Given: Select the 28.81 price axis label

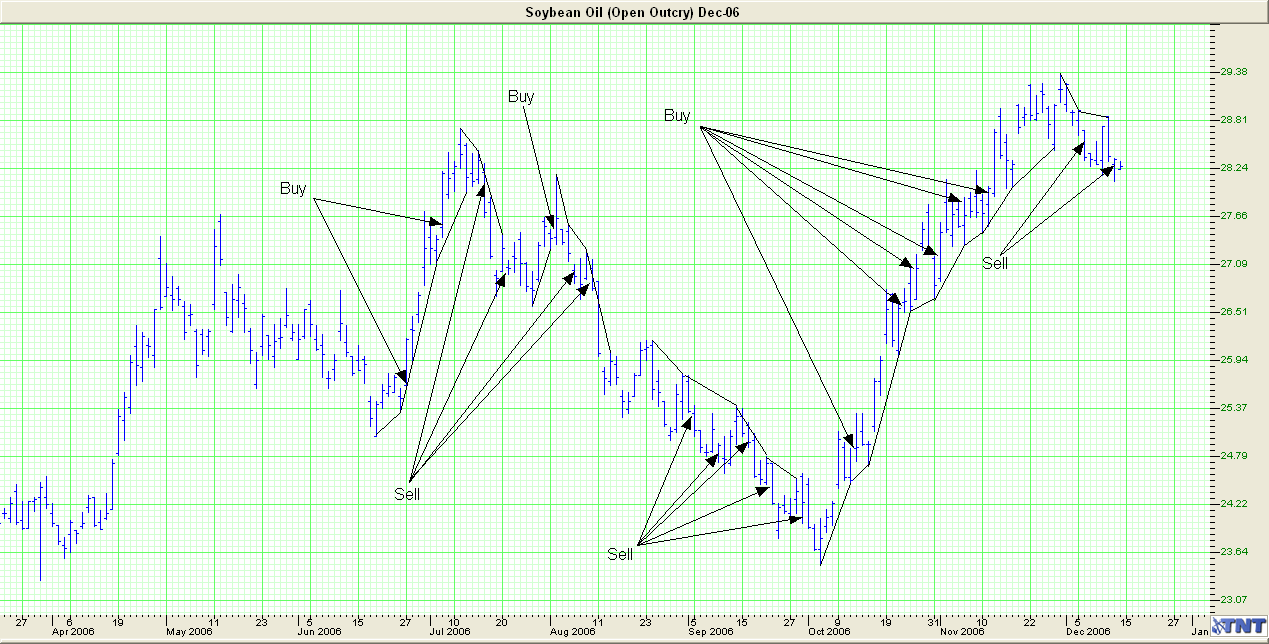Looking at the screenshot, I should coord(1233,120).
